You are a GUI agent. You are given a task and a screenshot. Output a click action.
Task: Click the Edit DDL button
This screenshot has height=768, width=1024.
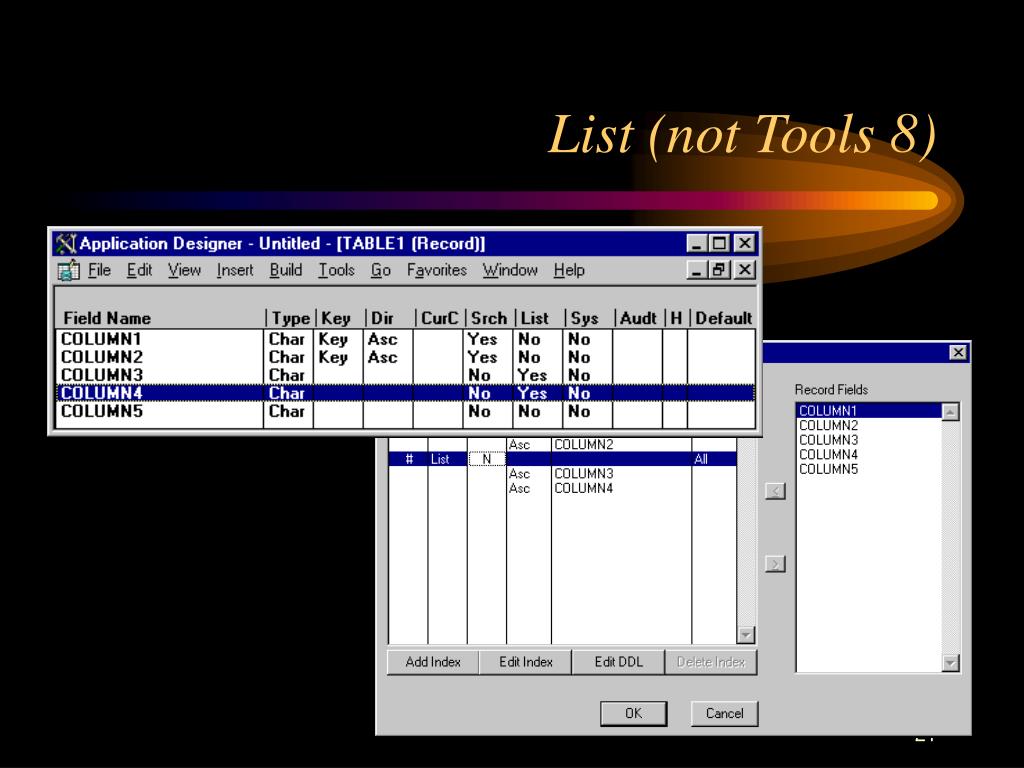pyautogui.click(x=618, y=662)
